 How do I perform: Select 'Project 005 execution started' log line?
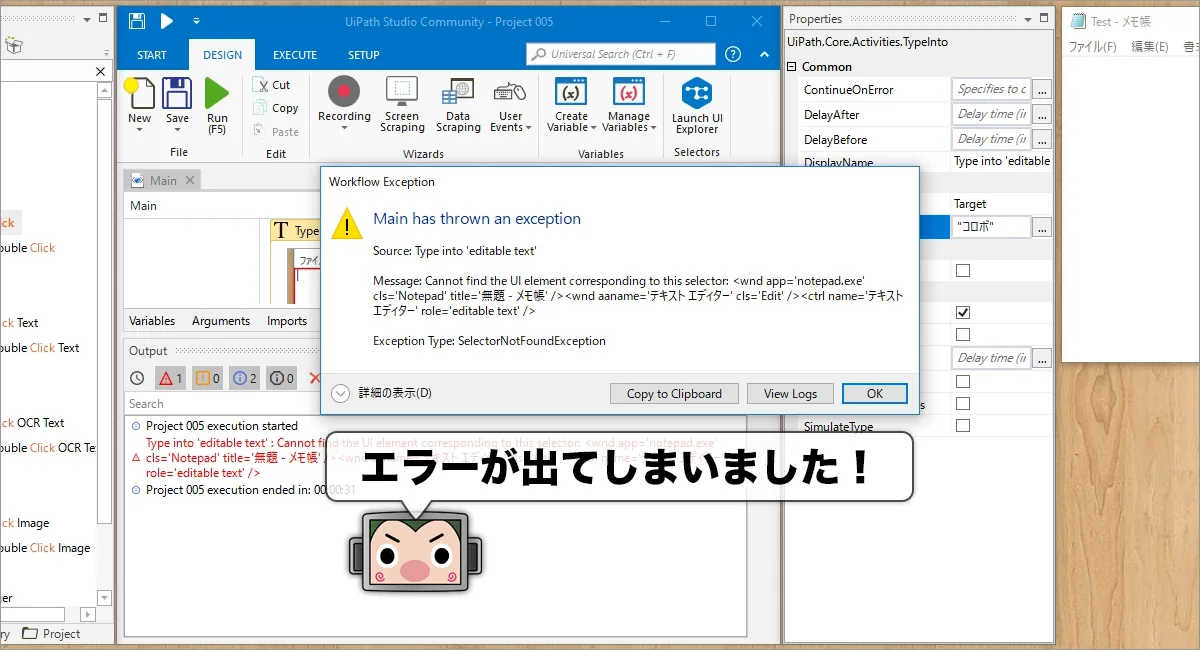pyautogui.click(x=222, y=426)
